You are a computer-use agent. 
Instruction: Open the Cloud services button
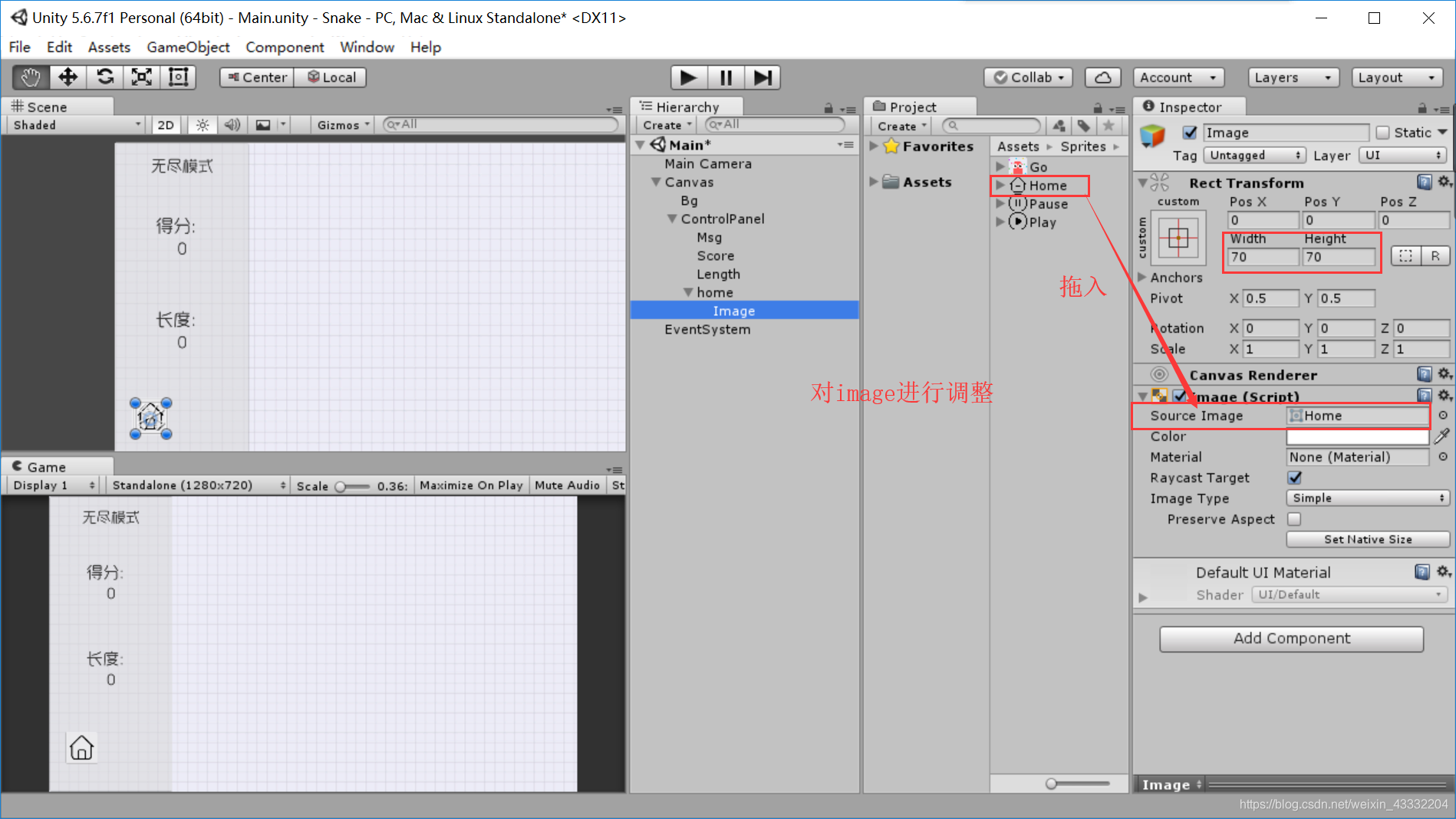coord(1102,77)
